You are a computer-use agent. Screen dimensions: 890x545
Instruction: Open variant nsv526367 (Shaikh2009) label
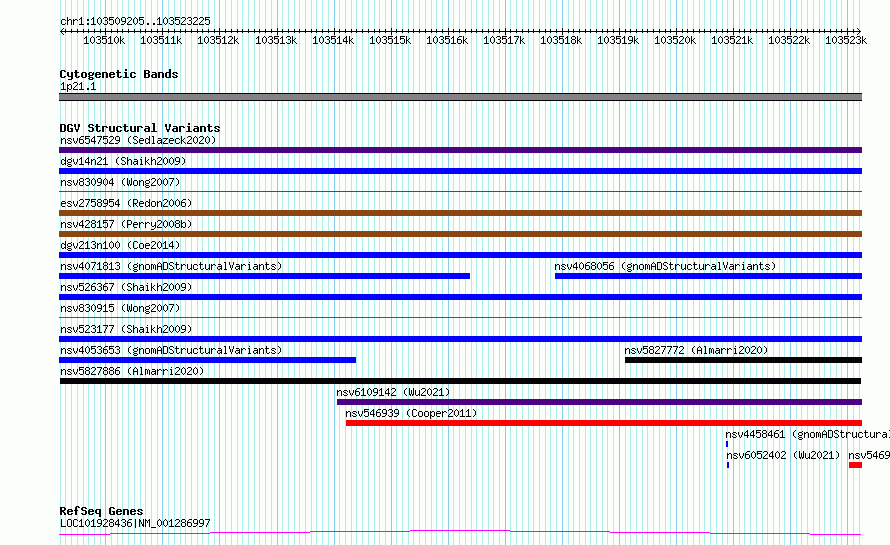click(x=126, y=287)
